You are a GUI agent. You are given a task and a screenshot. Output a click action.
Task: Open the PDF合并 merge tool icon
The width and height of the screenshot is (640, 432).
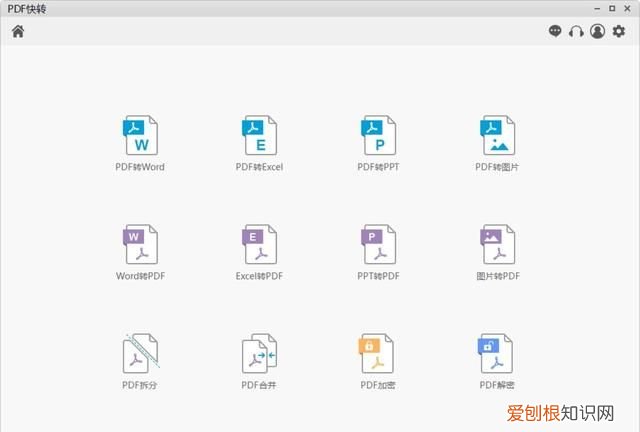click(x=260, y=353)
